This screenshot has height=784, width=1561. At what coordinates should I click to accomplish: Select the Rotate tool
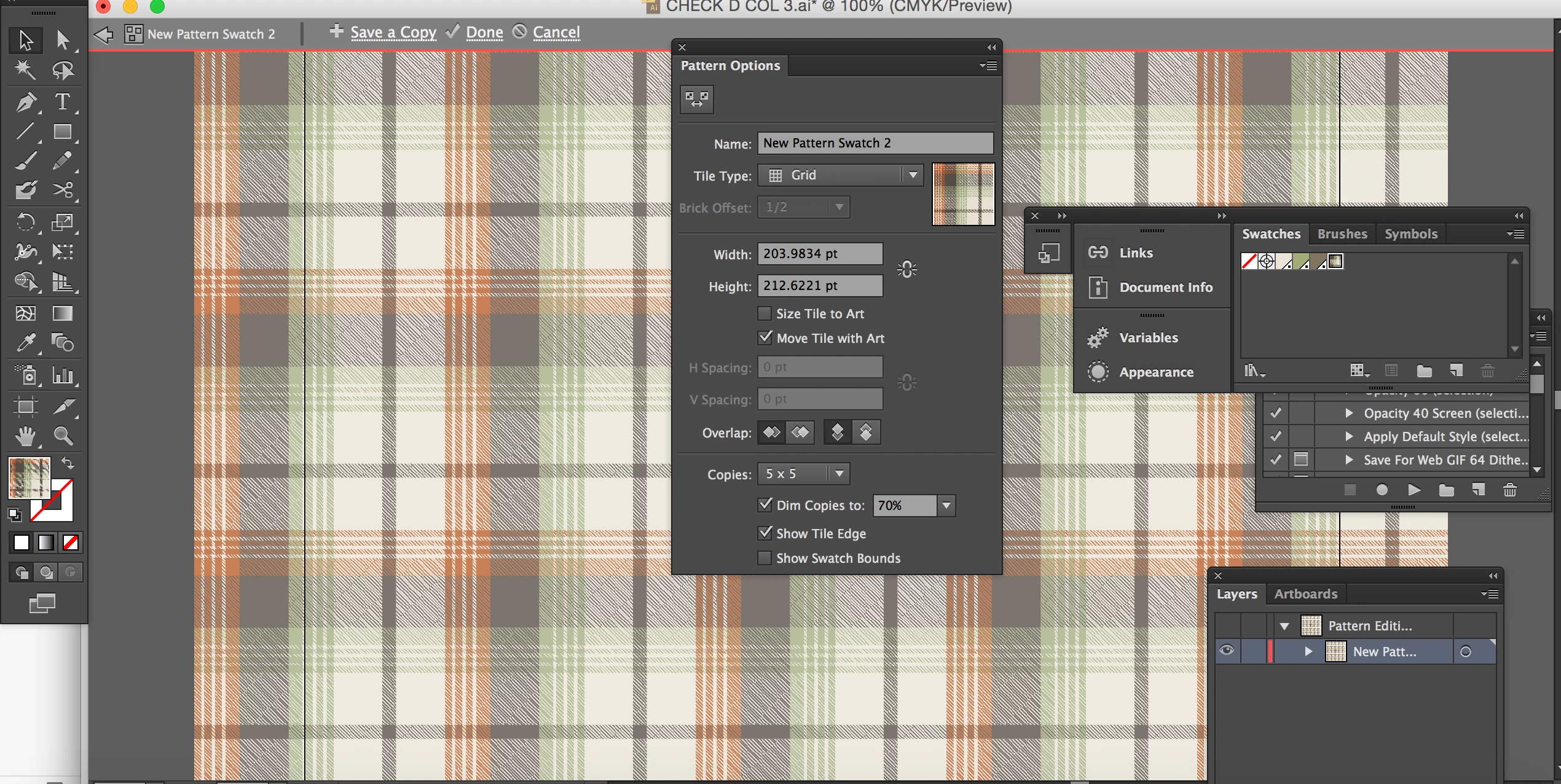pos(25,222)
